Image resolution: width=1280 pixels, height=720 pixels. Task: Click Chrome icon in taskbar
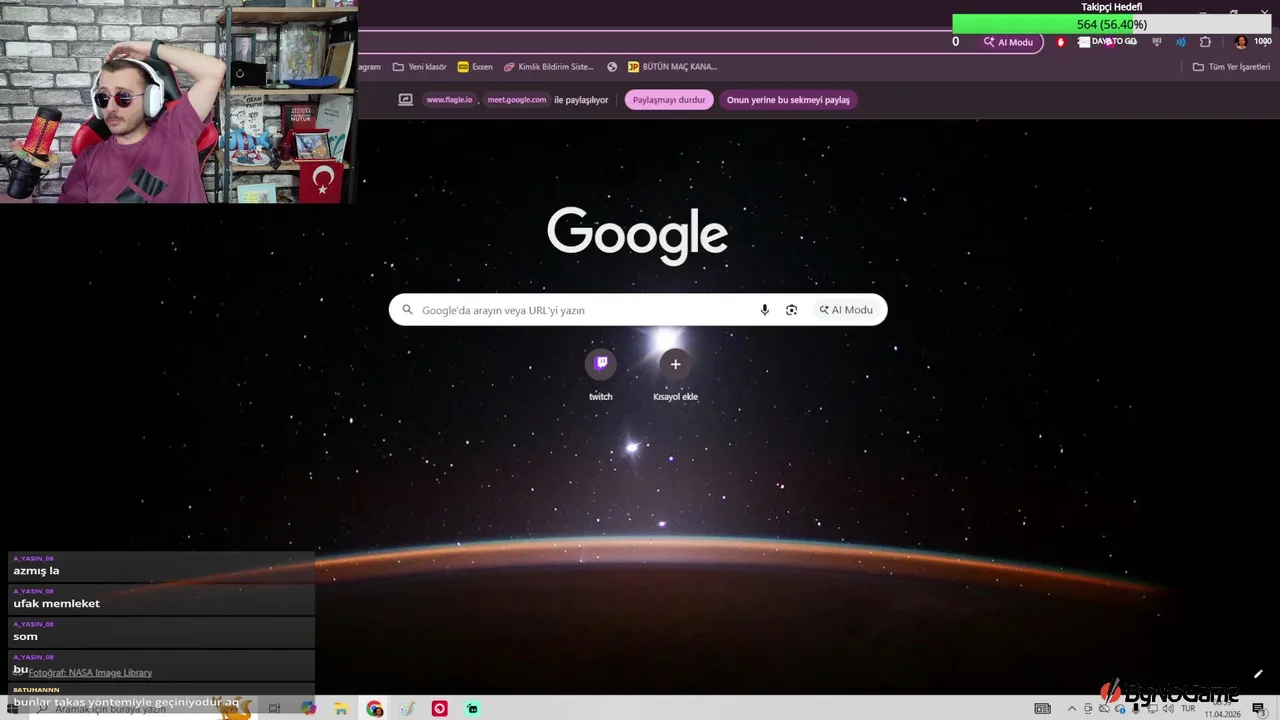point(374,708)
